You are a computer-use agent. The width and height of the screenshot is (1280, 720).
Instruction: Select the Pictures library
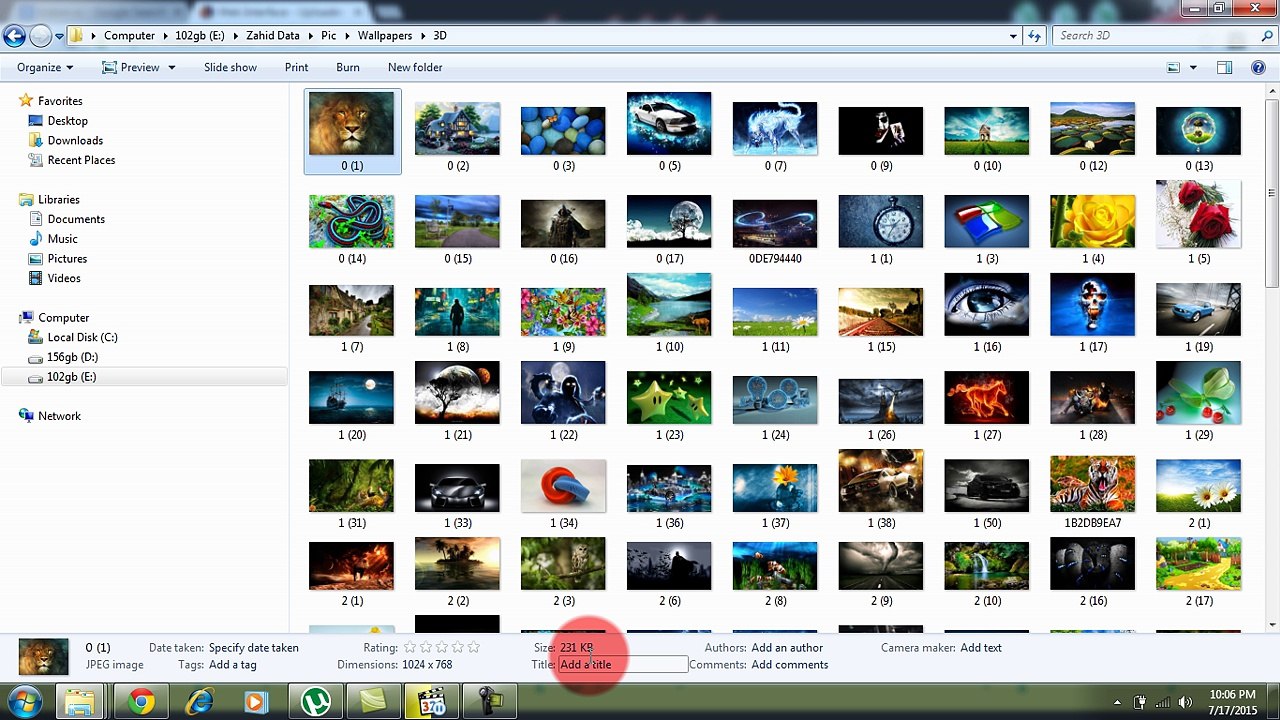67,259
